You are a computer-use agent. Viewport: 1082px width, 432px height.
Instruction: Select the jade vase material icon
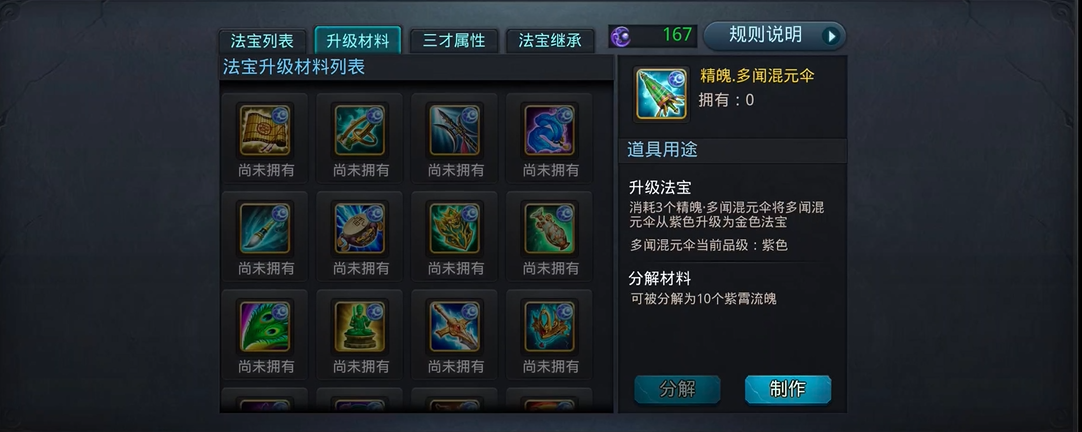point(549,228)
